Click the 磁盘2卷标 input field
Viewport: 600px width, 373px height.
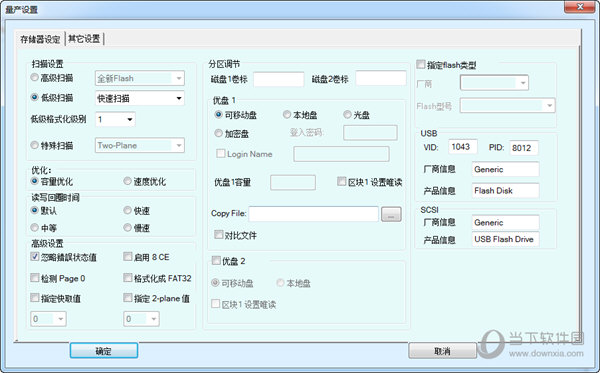pos(381,78)
